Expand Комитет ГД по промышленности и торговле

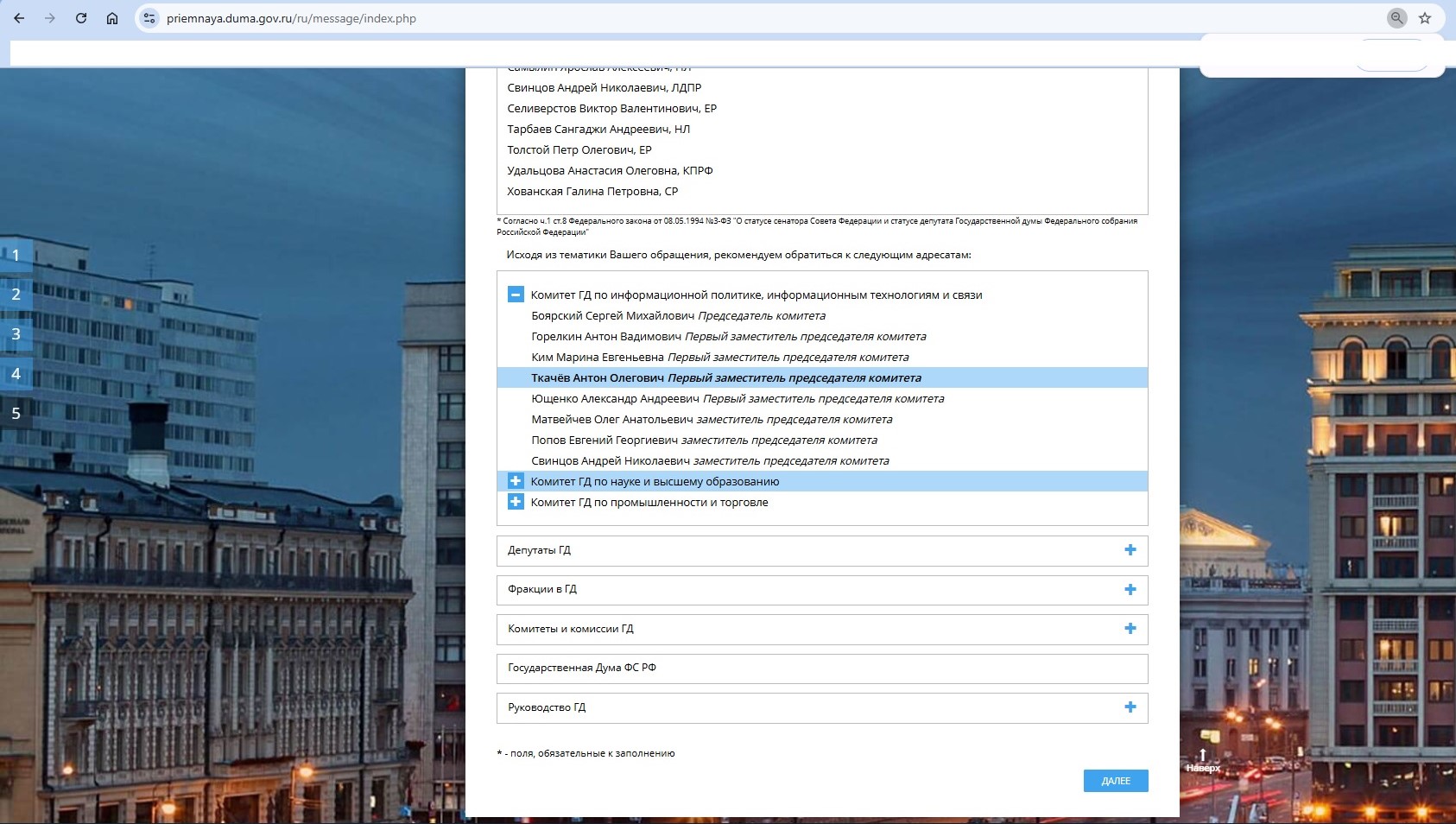coord(516,502)
